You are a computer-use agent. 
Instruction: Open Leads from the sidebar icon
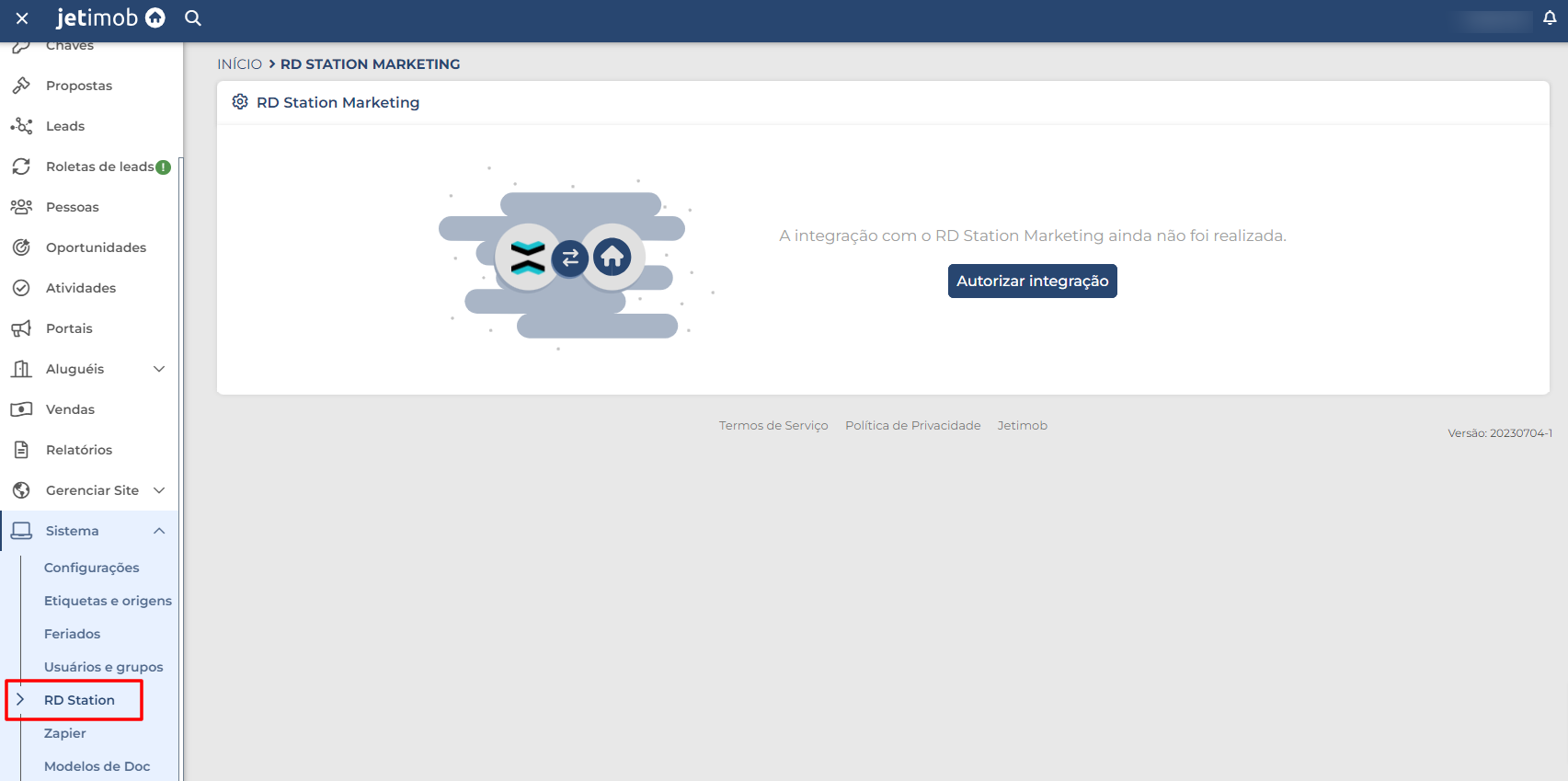[21, 126]
